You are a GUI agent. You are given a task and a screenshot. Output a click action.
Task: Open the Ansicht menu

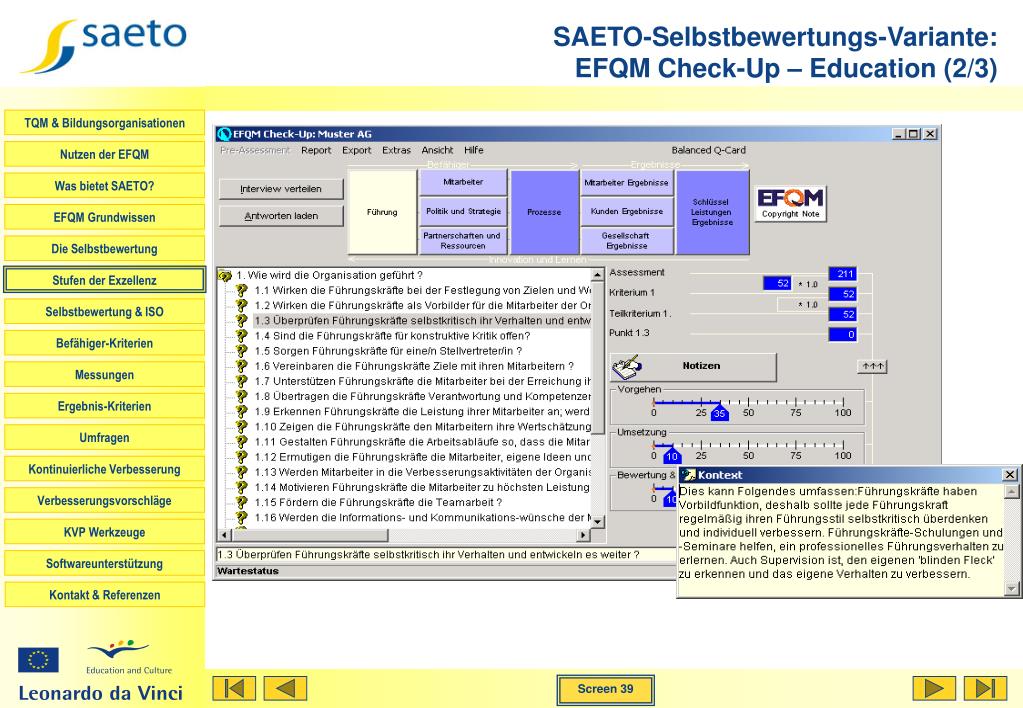click(x=437, y=150)
